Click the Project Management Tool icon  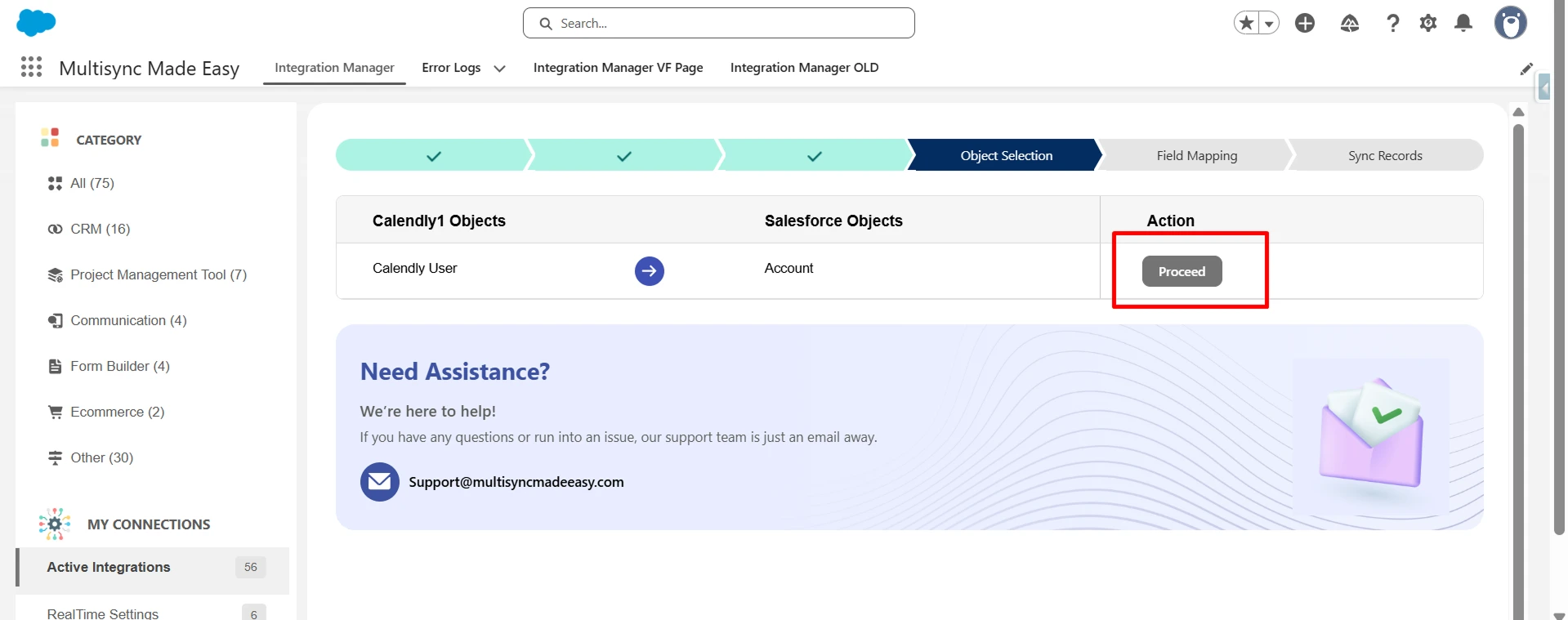pos(55,274)
